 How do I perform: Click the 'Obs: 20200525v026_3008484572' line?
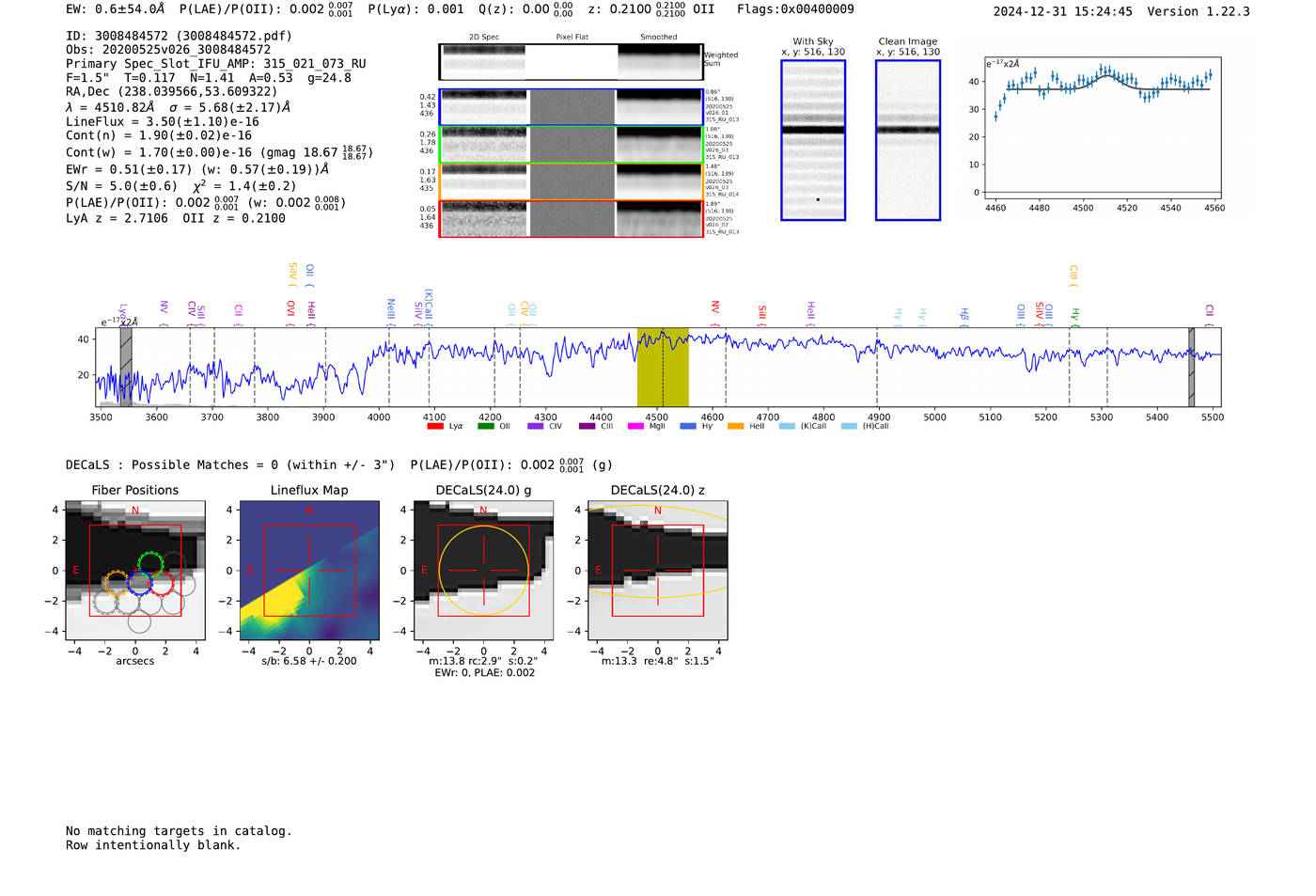168,49
